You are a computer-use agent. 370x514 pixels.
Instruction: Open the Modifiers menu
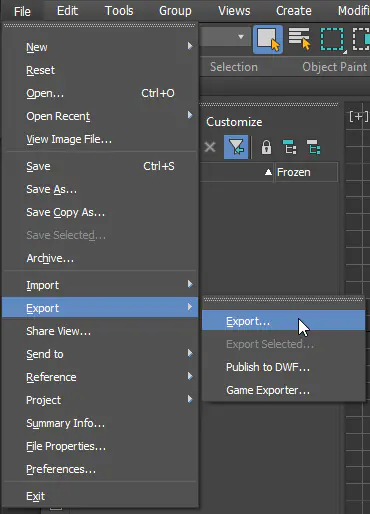click(354, 11)
